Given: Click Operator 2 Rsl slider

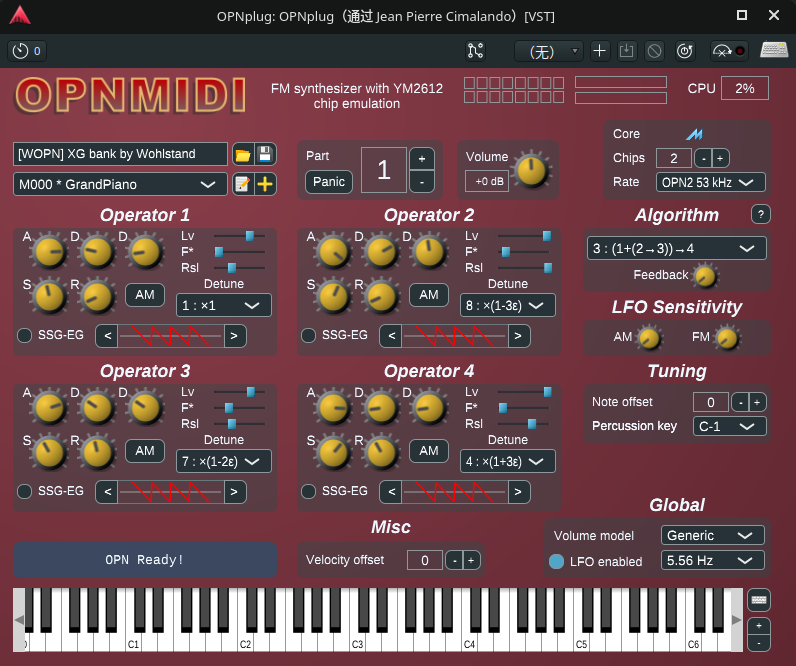Looking at the screenshot, I should tap(523, 268).
